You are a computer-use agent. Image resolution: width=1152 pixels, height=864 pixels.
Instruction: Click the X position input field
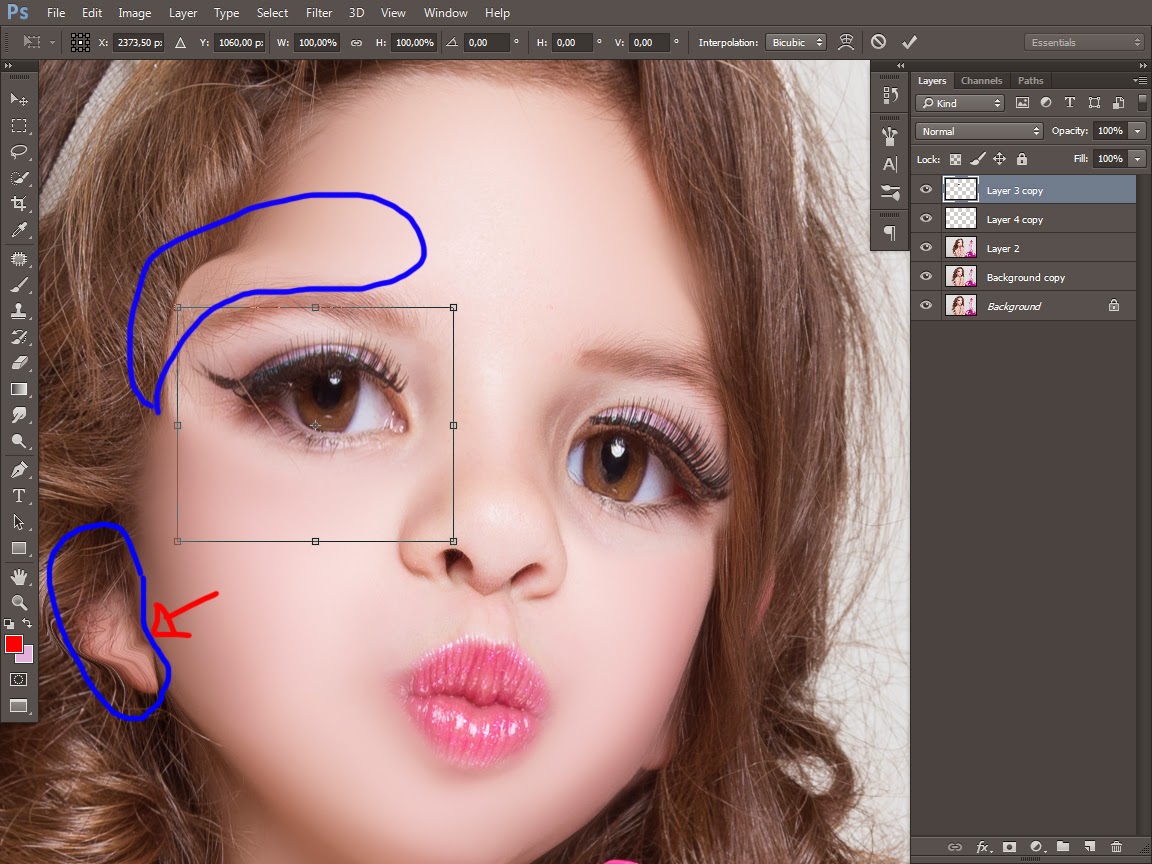point(139,43)
